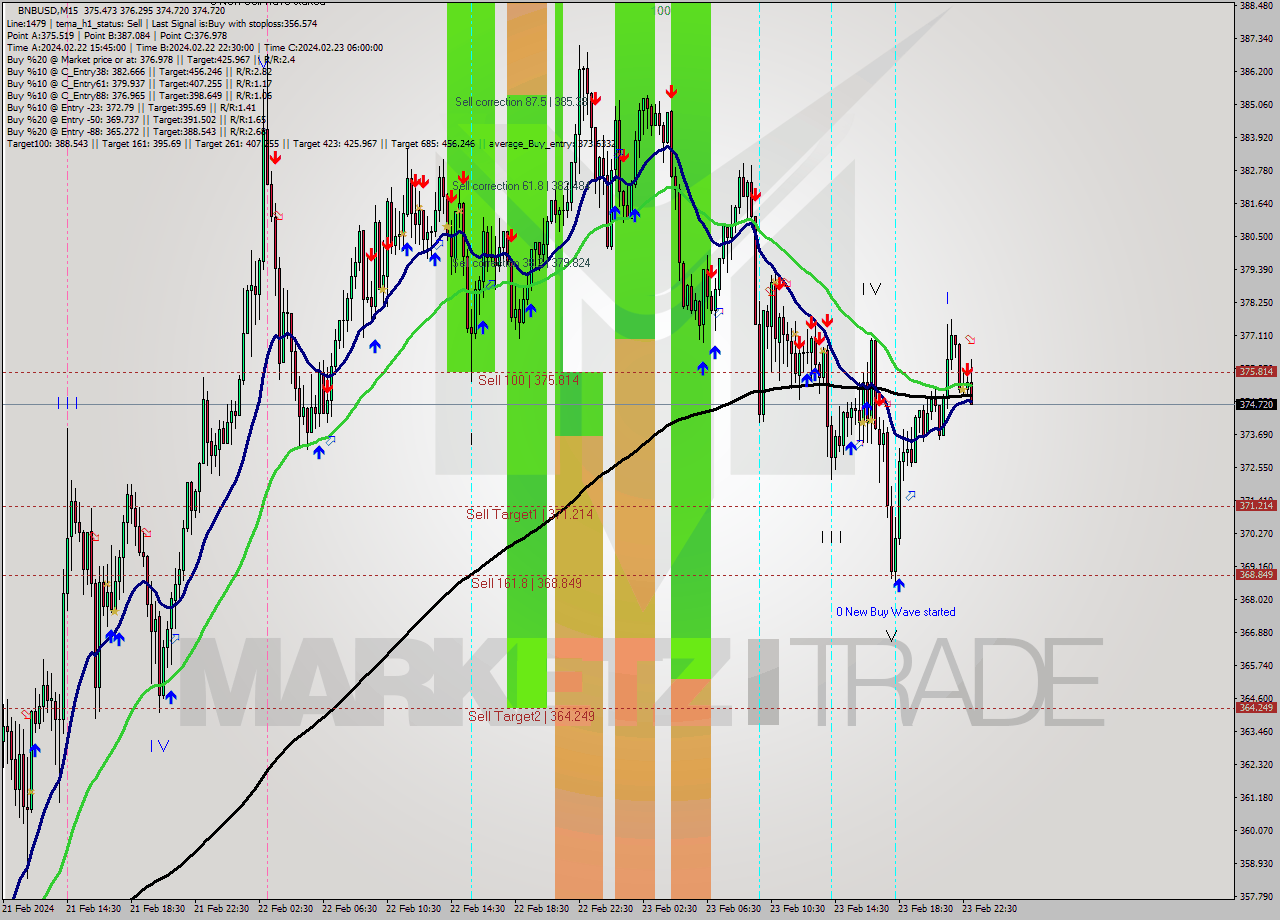This screenshot has width=1280, height=920.
Task: Select 'Buy %20 @ Entry -88: 365.272' line
Action: tap(136, 131)
